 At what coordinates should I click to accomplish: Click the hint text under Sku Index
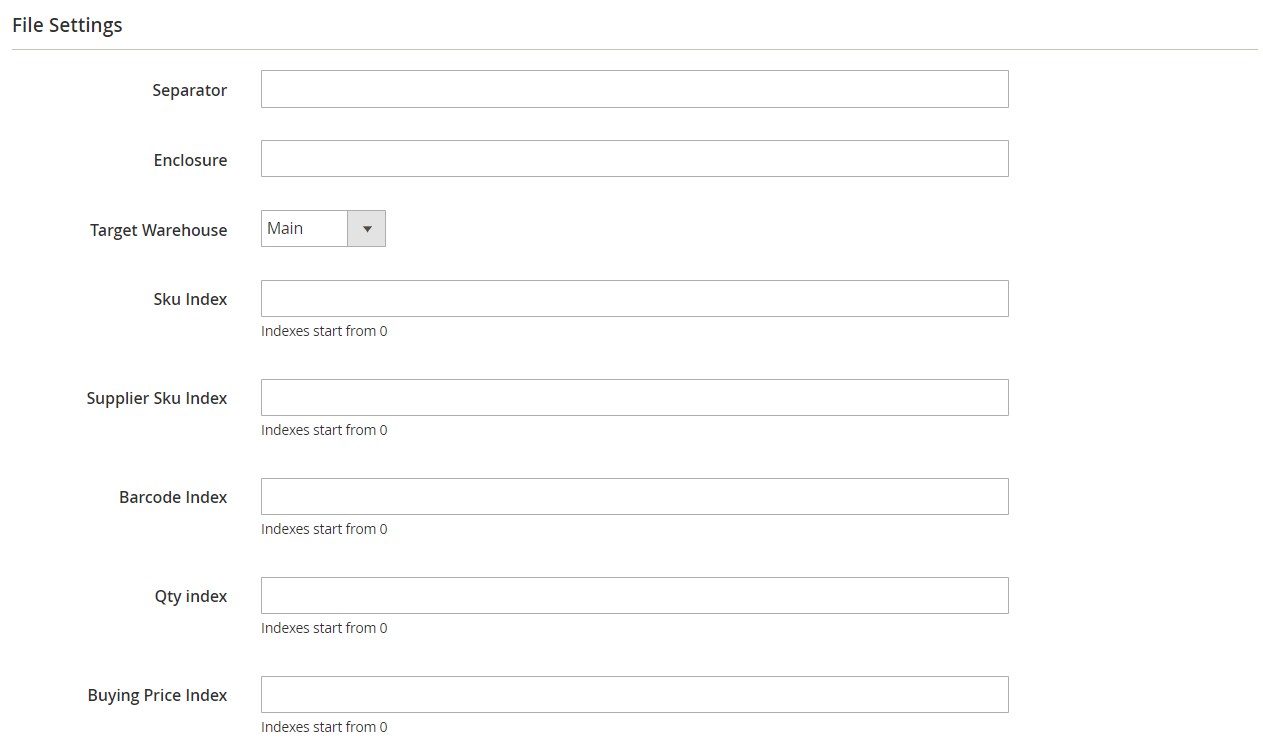[324, 331]
